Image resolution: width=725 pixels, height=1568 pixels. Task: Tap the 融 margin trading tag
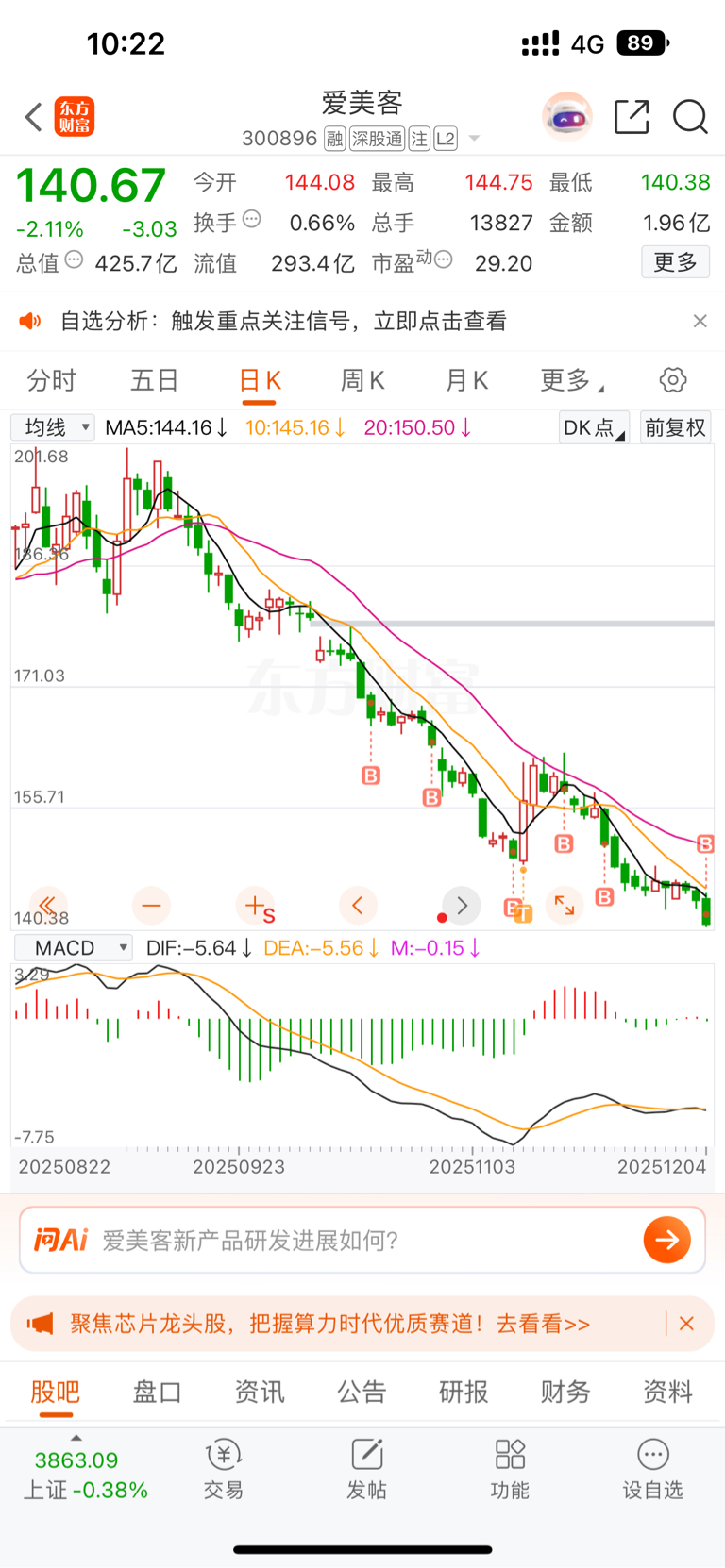(x=335, y=139)
